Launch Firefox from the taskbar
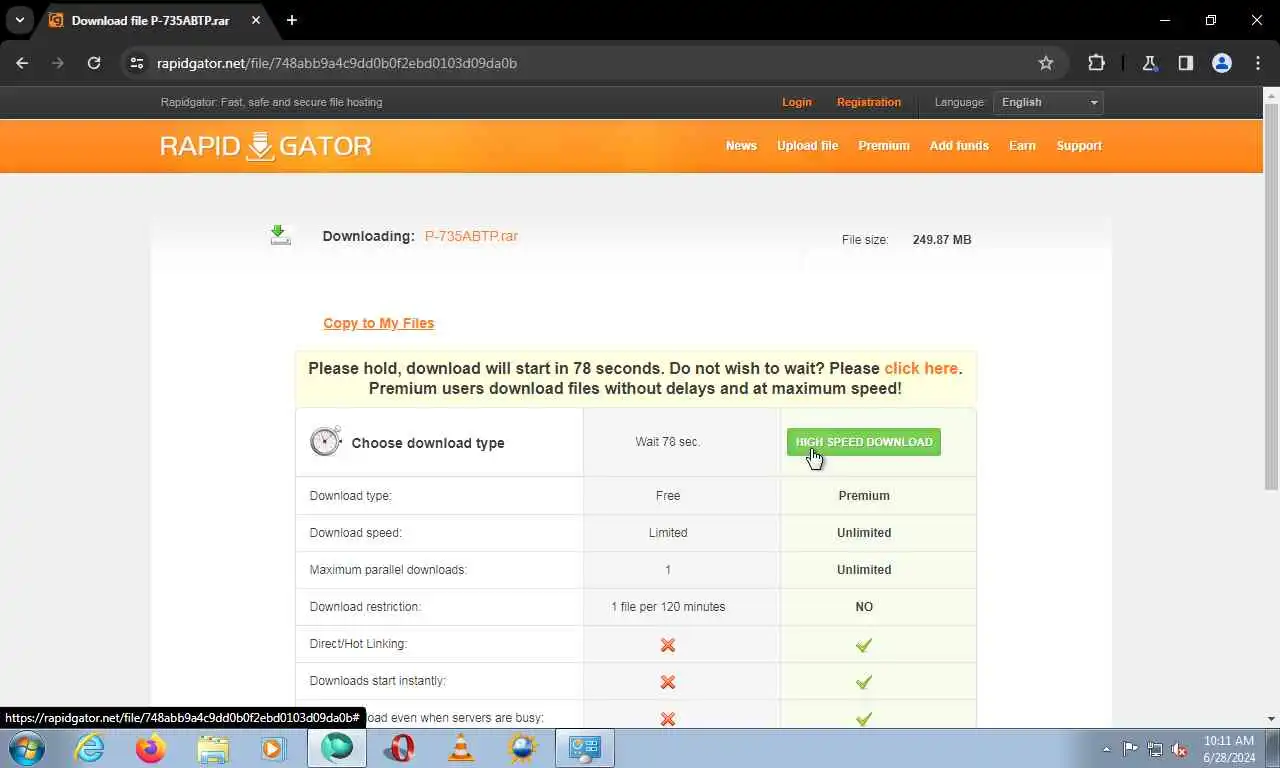Viewport: 1280px width, 768px height. pyautogui.click(x=151, y=748)
